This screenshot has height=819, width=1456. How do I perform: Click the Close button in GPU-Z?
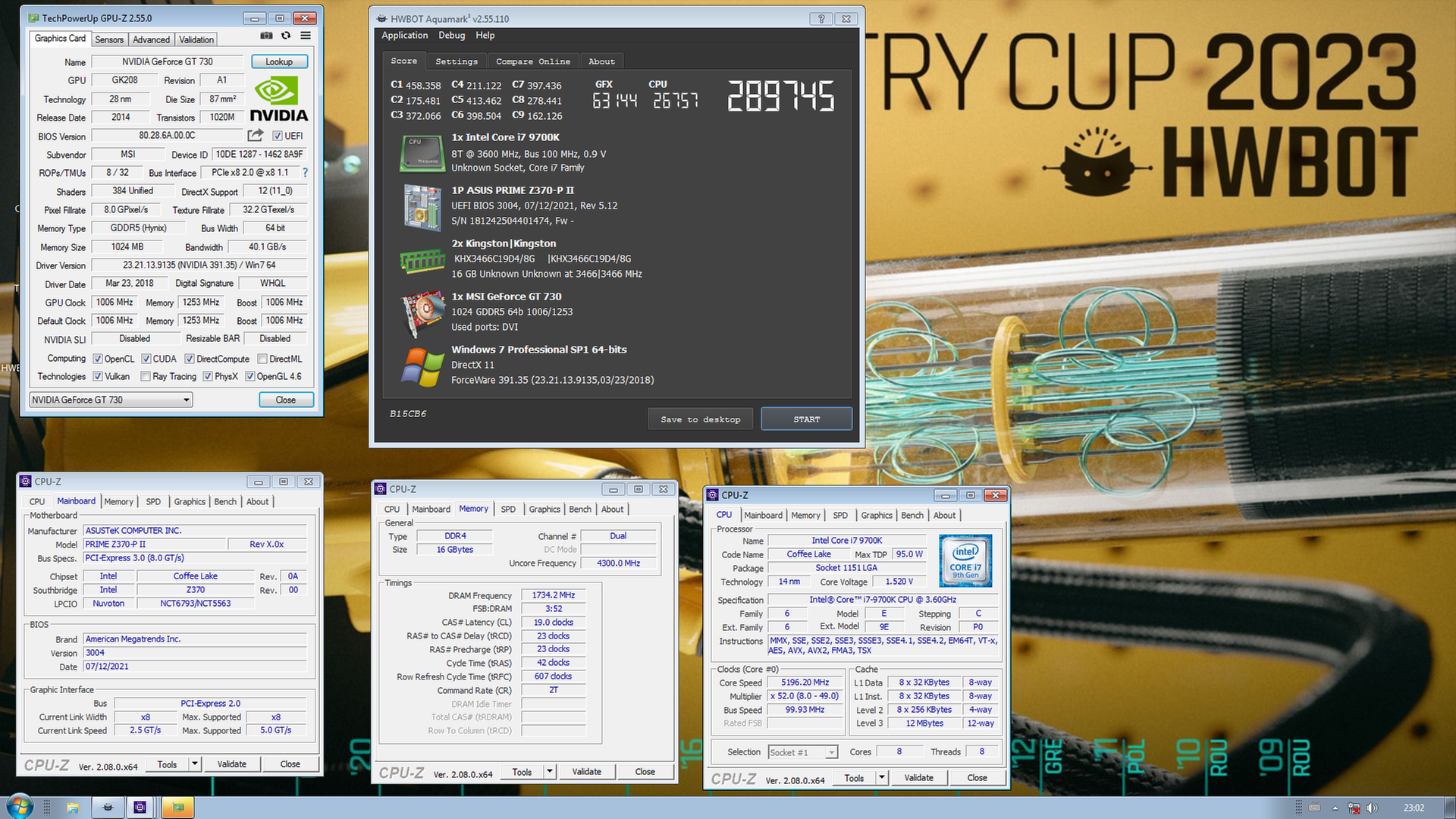286,400
